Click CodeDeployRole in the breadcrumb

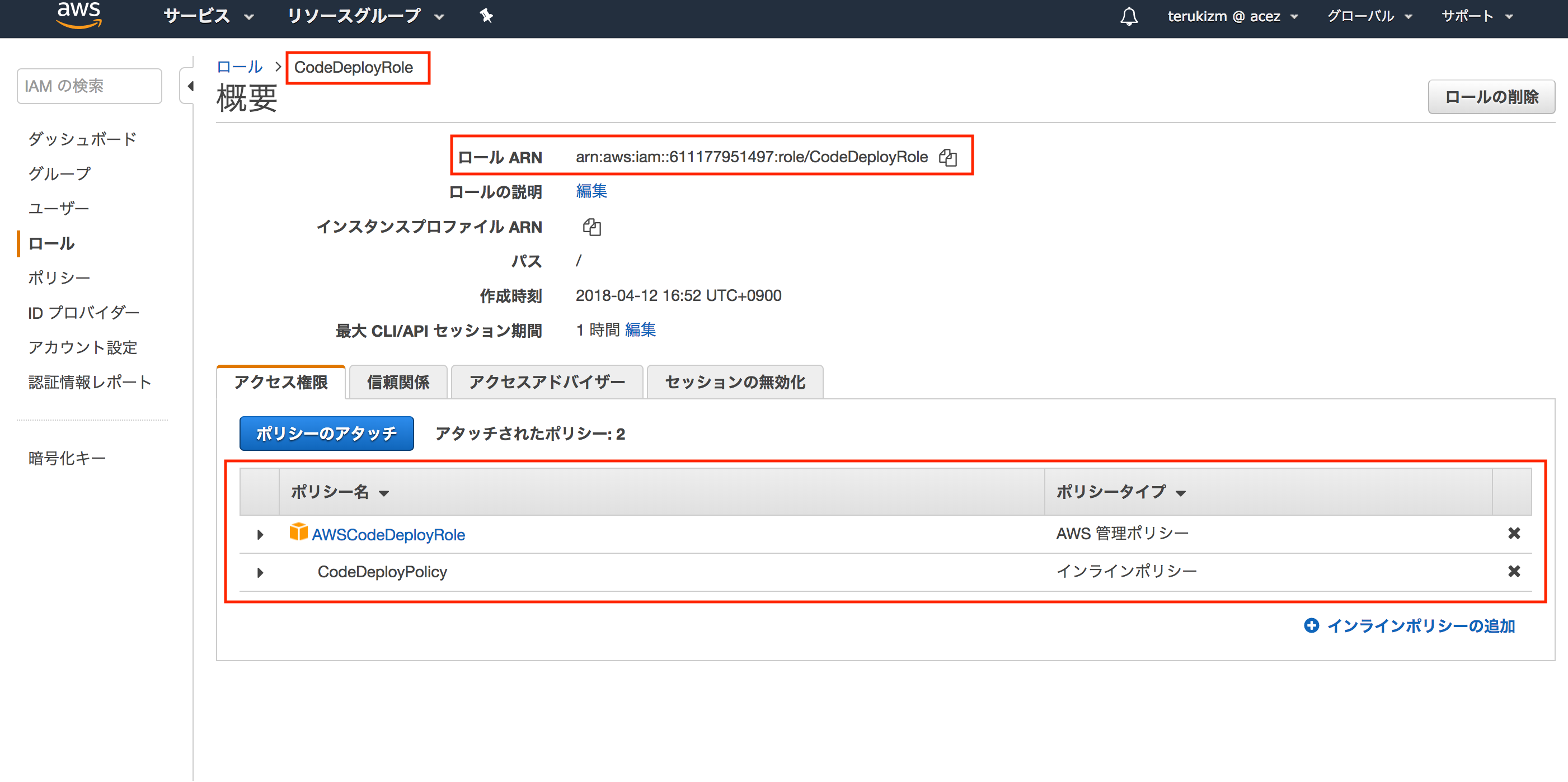pyautogui.click(x=354, y=68)
